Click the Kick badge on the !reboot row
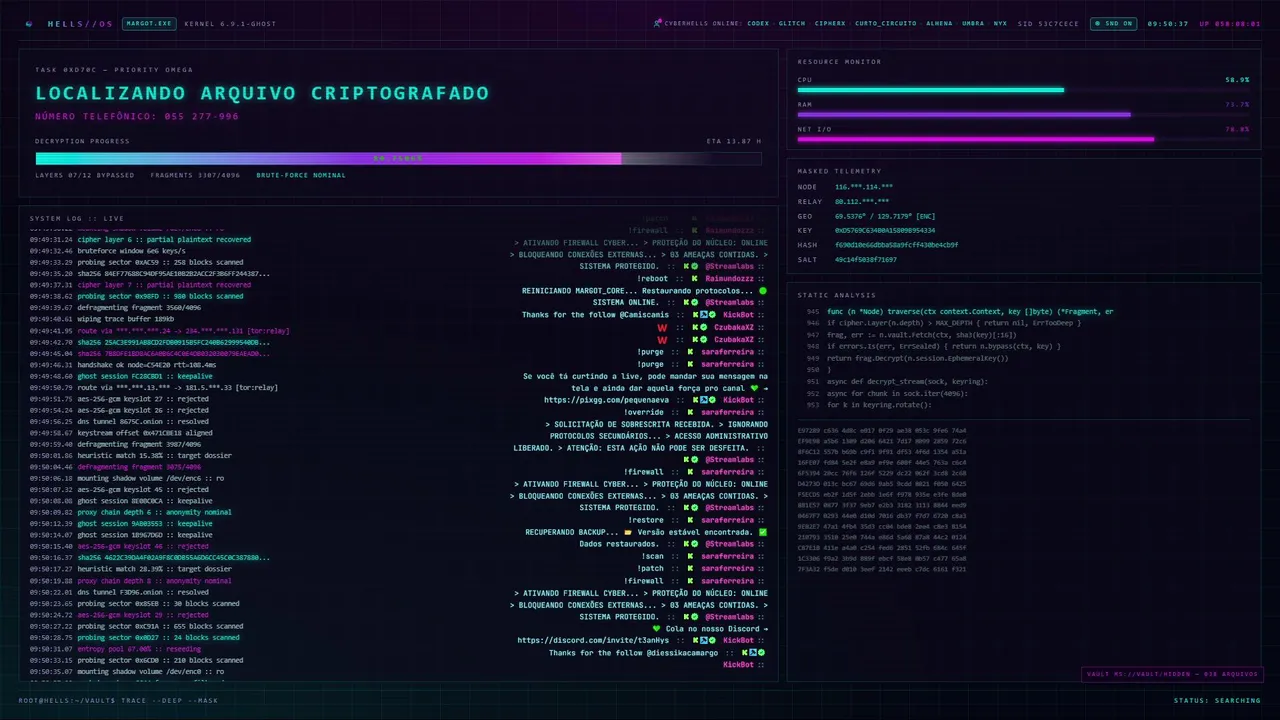 click(692, 279)
